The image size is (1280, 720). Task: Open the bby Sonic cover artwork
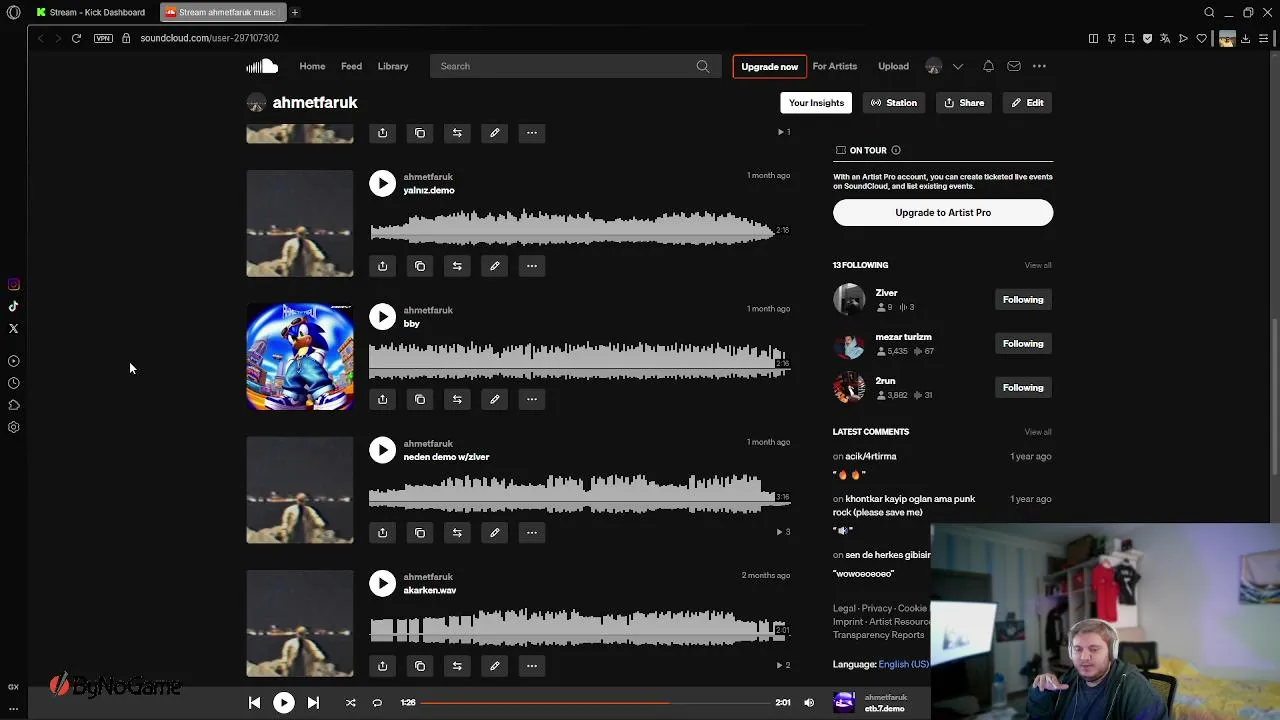[300, 357]
